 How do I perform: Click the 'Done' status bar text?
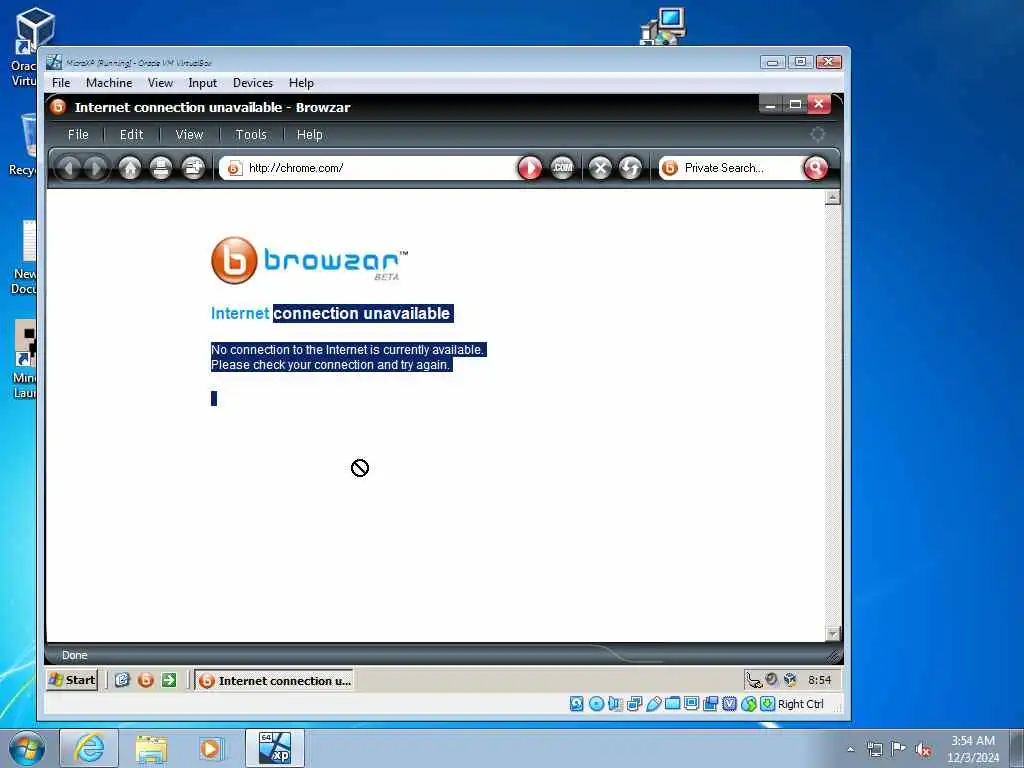74,655
